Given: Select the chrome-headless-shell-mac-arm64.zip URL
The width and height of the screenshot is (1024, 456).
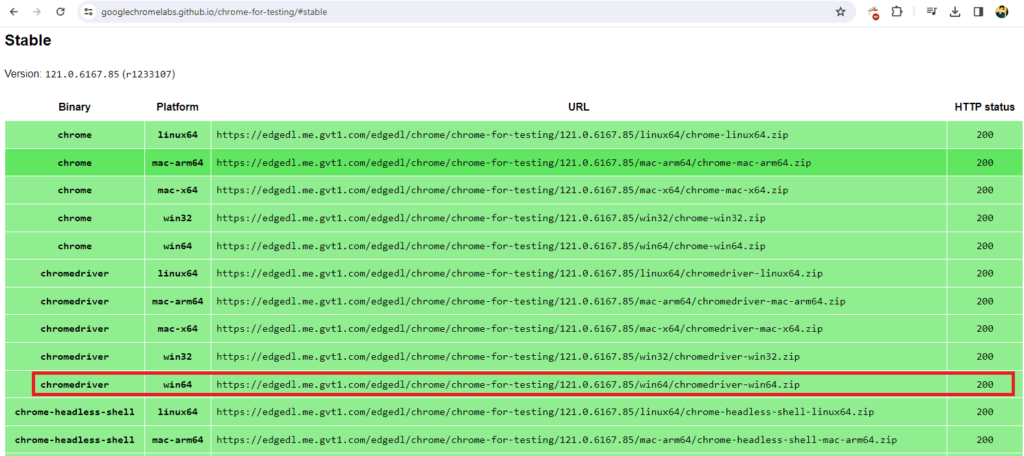Looking at the screenshot, I should pyautogui.click(x=556, y=440).
